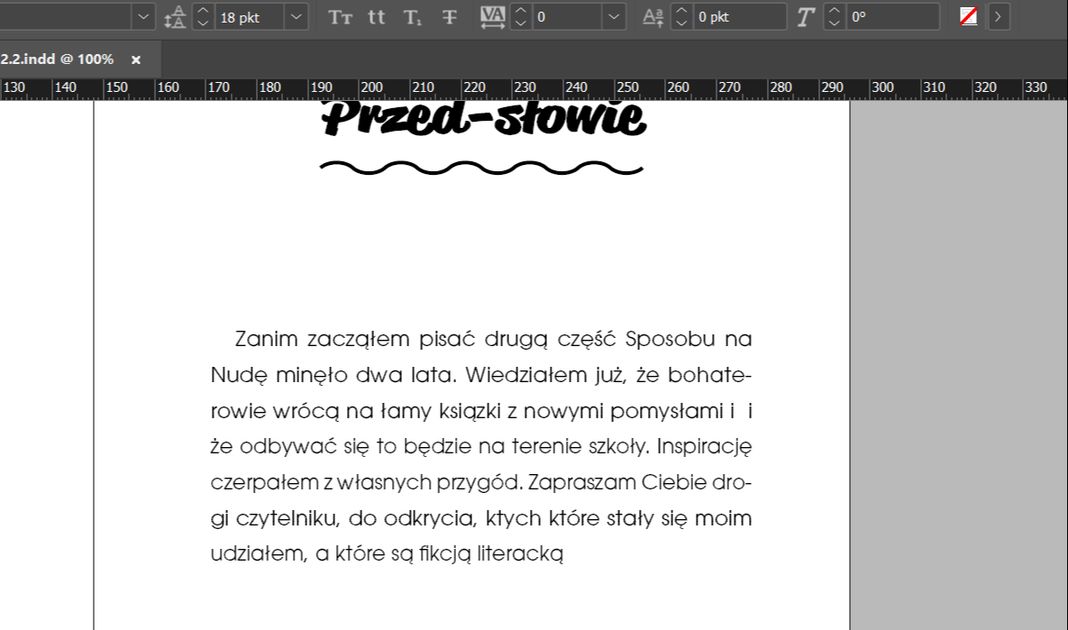Click the skew field showing 0°
The height and width of the screenshot is (630, 1068).
click(x=893, y=17)
